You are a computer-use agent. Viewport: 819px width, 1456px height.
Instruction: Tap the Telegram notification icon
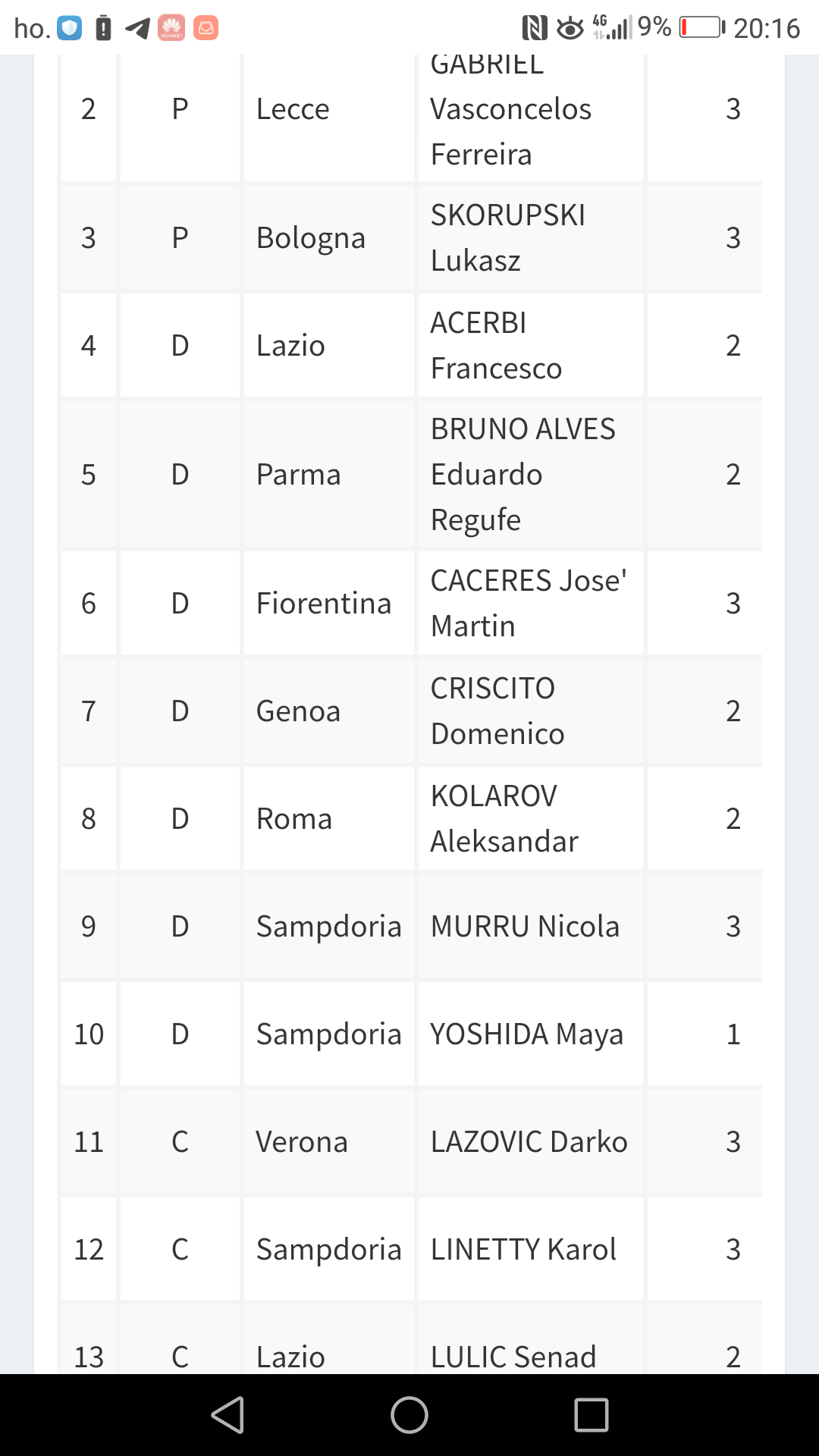coord(137,28)
